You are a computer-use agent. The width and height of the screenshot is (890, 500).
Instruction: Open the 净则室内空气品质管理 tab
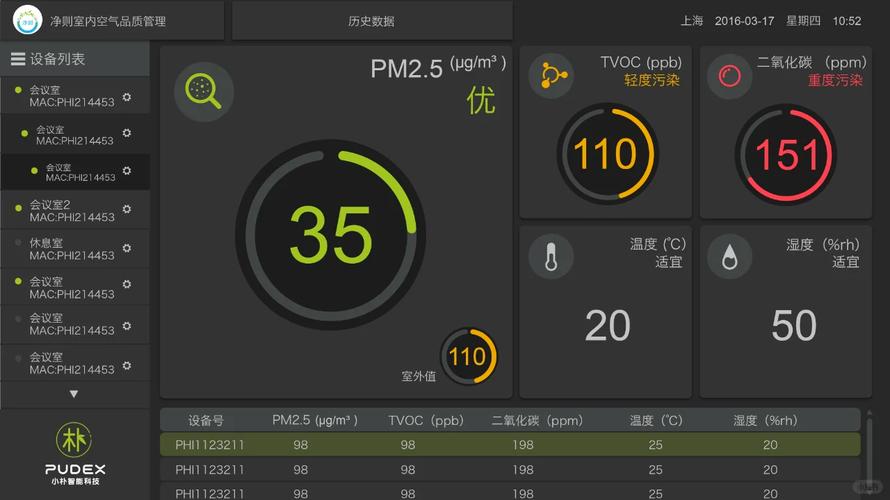108,21
